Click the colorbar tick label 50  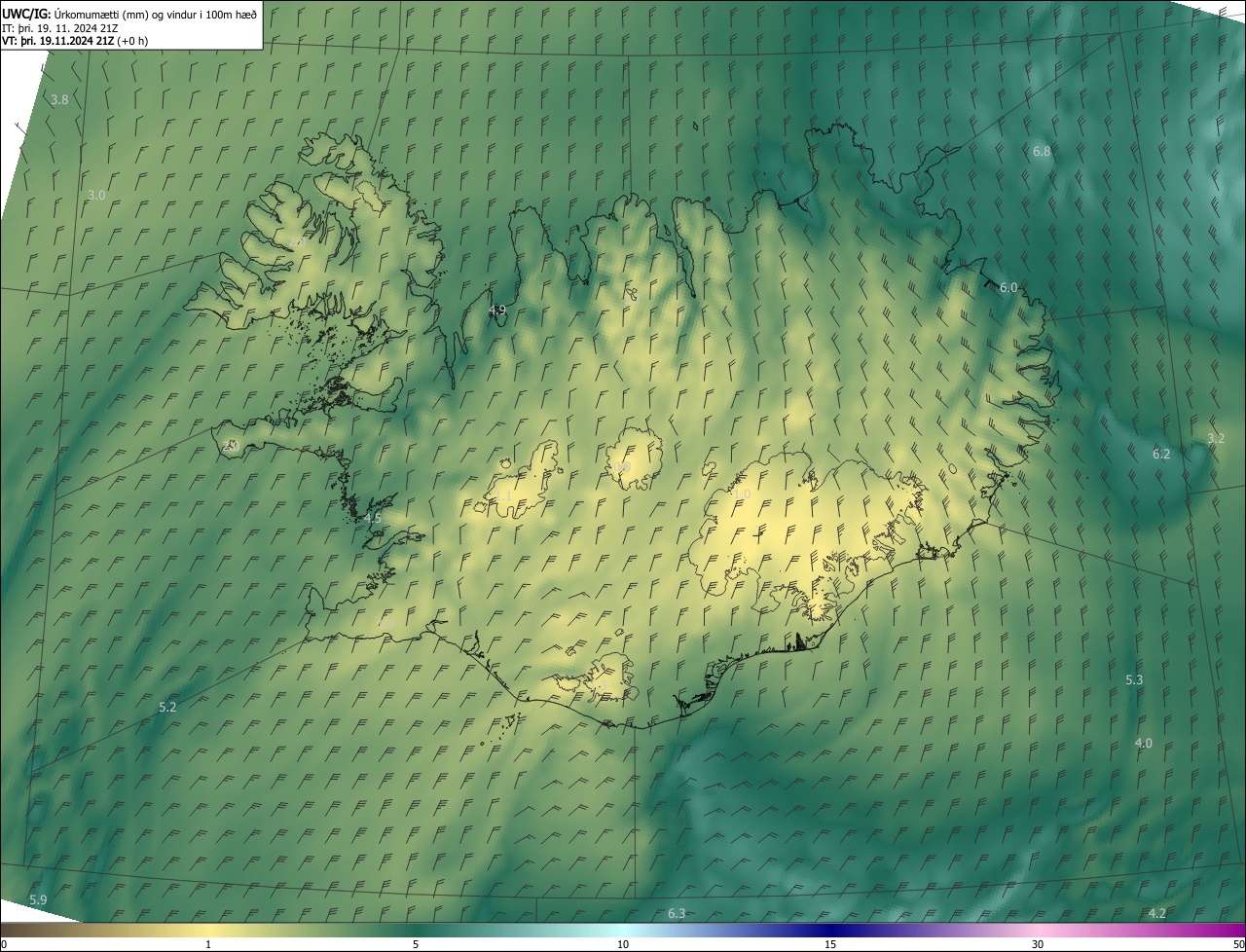tap(1238, 945)
